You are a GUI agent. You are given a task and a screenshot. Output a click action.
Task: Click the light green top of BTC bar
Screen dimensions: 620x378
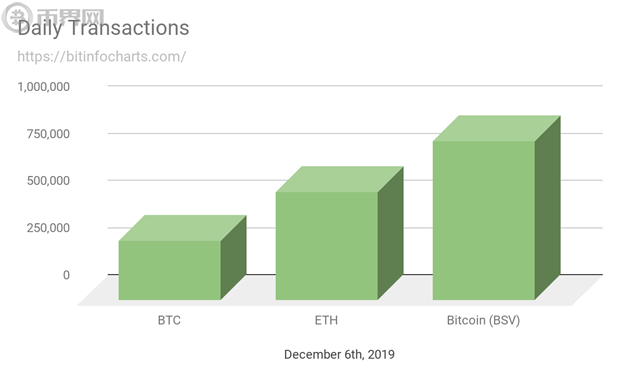(183, 228)
